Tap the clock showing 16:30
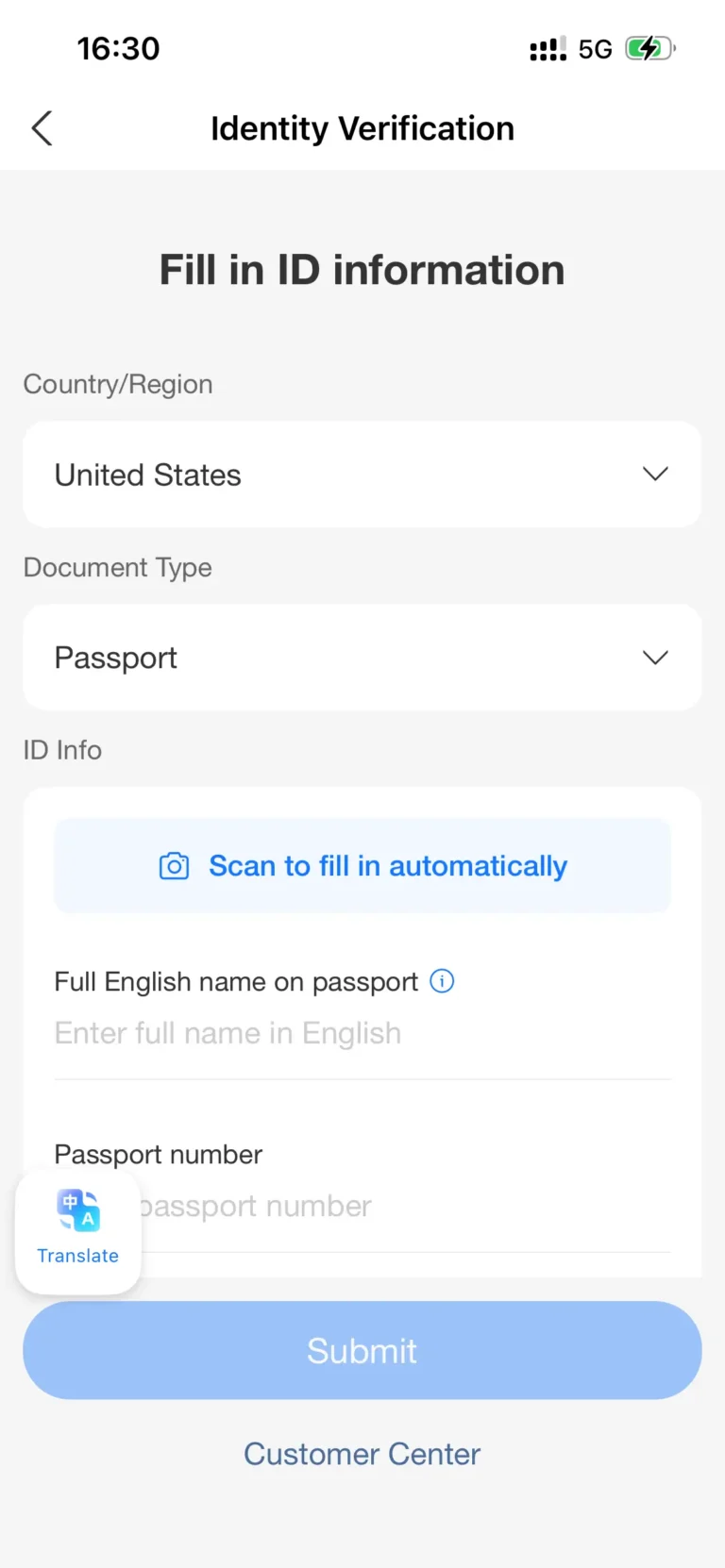The image size is (725, 1568). (x=118, y=48)
